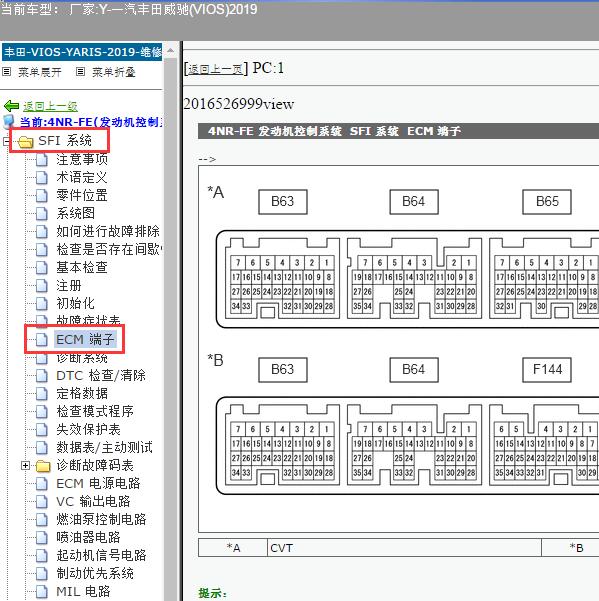Click the B65 connector label in diagram *A

[x=547, y=202]
